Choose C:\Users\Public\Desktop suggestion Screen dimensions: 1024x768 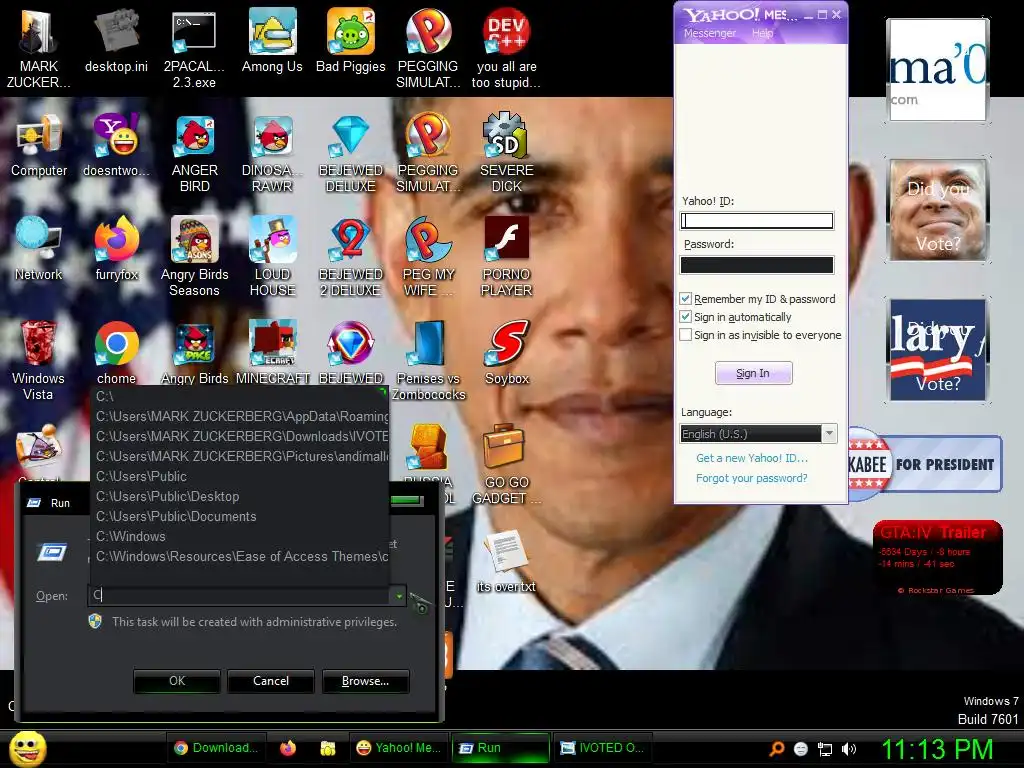coord(240,496)
